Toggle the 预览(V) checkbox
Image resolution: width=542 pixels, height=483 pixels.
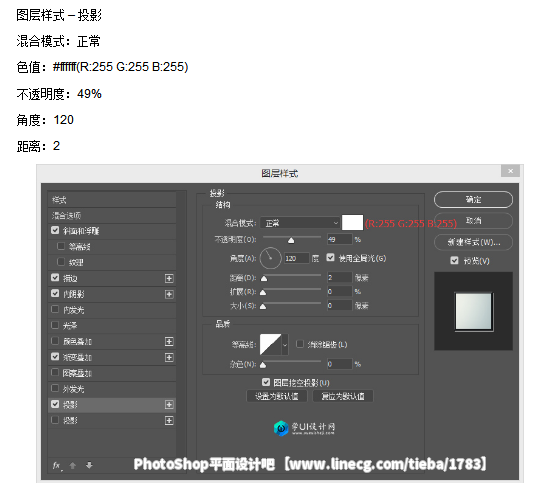[454, 260]
